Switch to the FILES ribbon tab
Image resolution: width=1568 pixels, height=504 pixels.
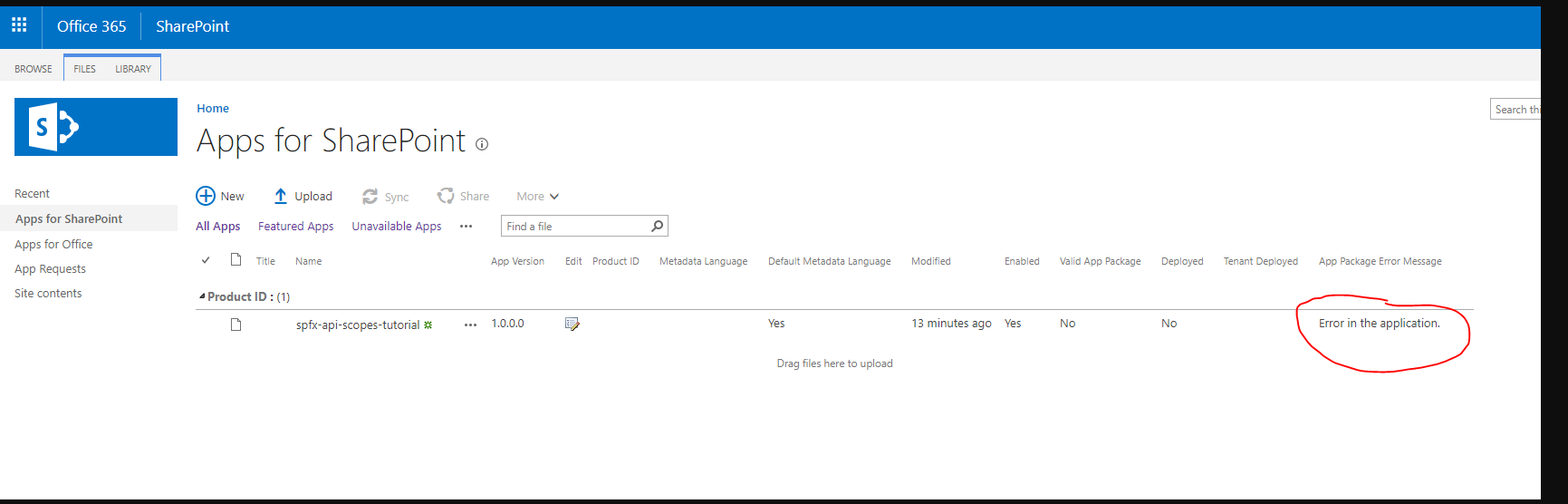click(85, 69)
